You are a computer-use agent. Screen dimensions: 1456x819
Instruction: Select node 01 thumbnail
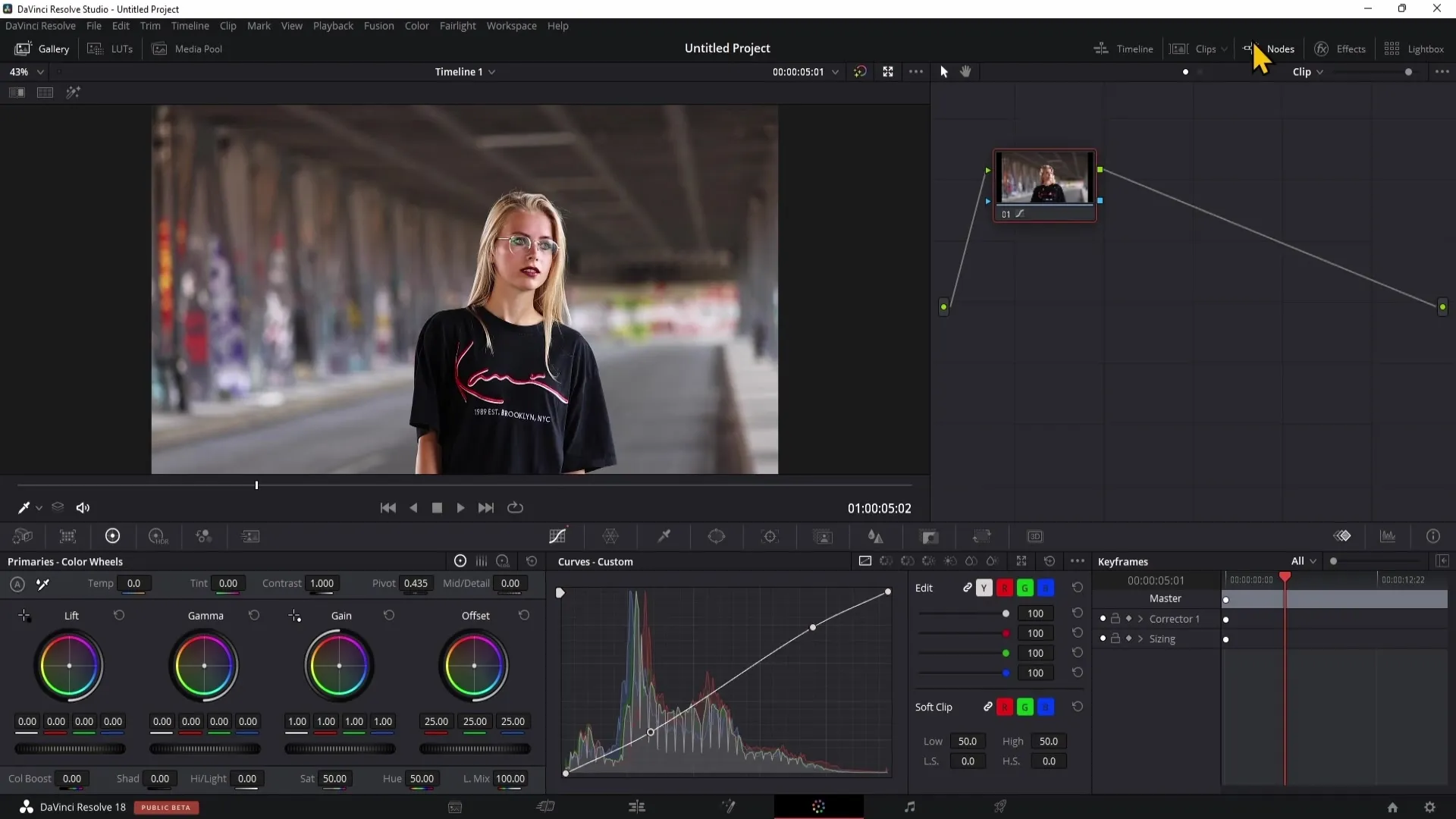point(1045,177)
